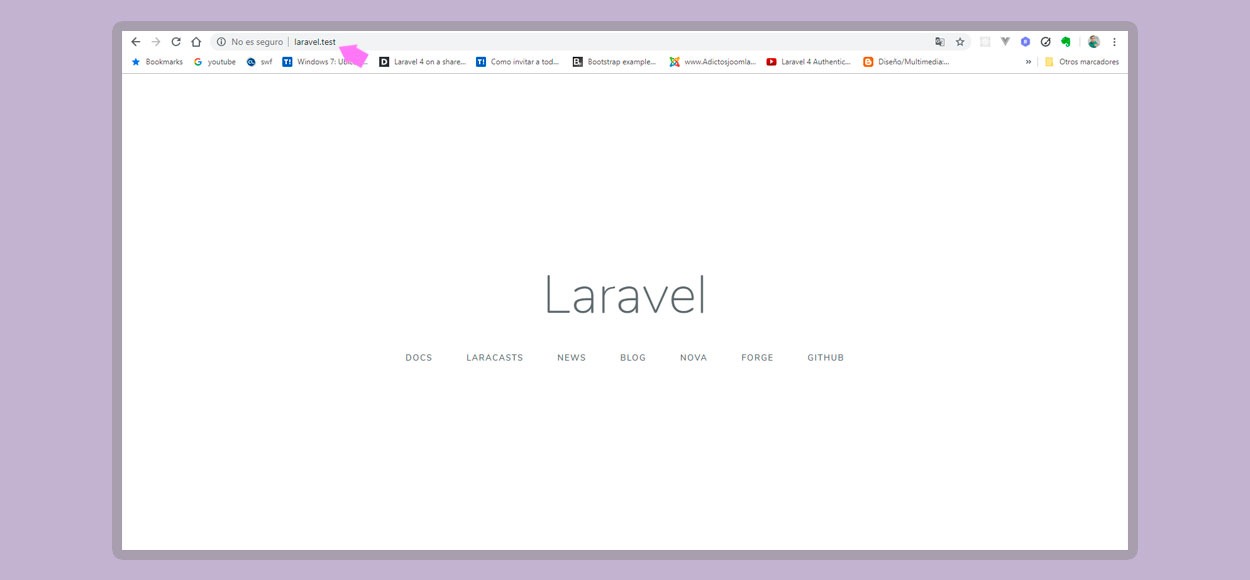Open 'Diseño/Multimedia' Blogger bookmark
The height and width of the screenshot is (580, 1250).
coord(905,62)
